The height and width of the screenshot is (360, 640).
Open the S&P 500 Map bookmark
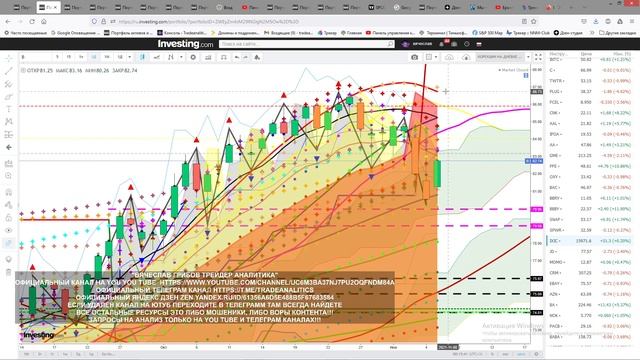point(487,33)
